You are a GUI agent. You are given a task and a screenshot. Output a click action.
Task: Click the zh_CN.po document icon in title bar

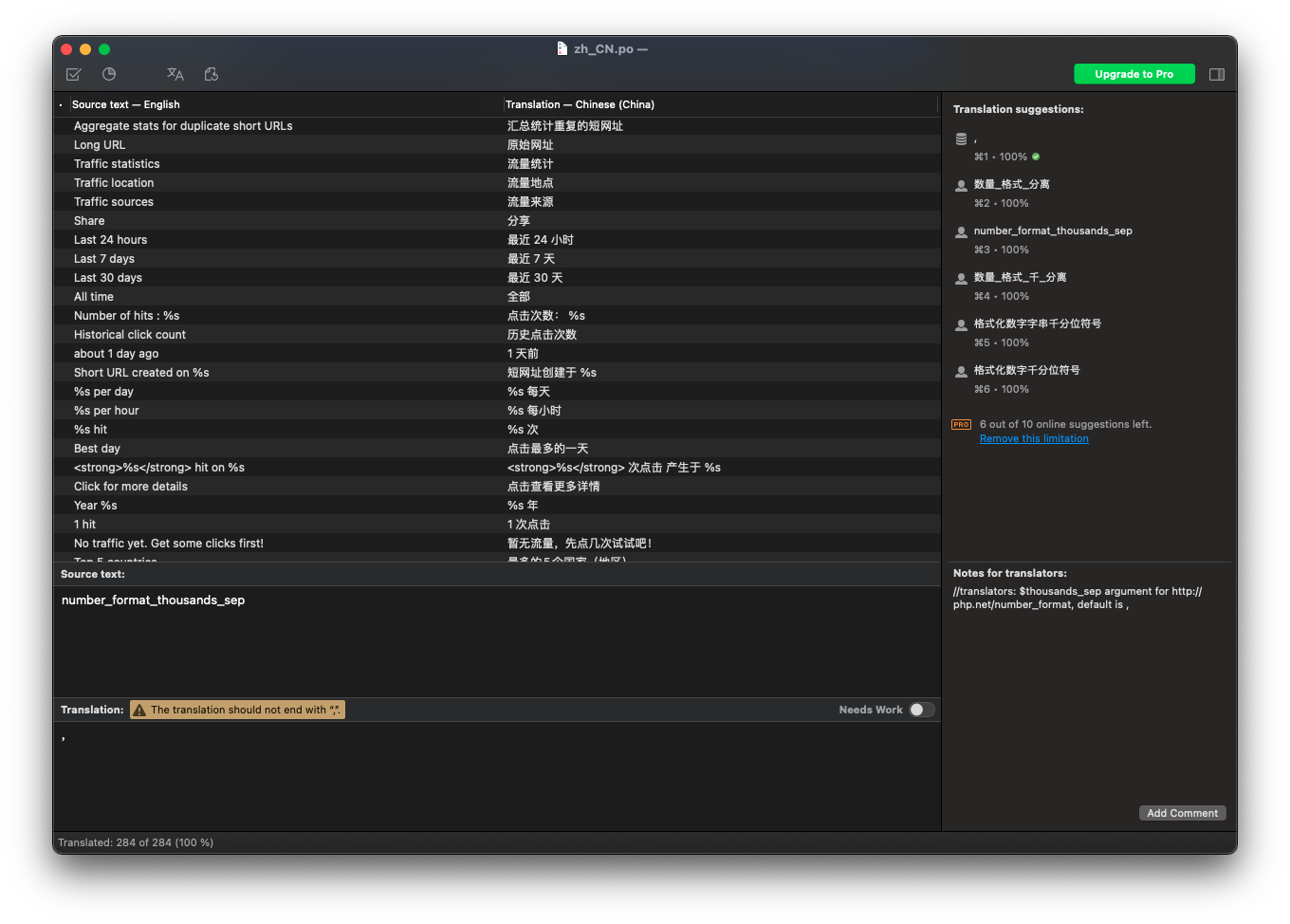562,48
